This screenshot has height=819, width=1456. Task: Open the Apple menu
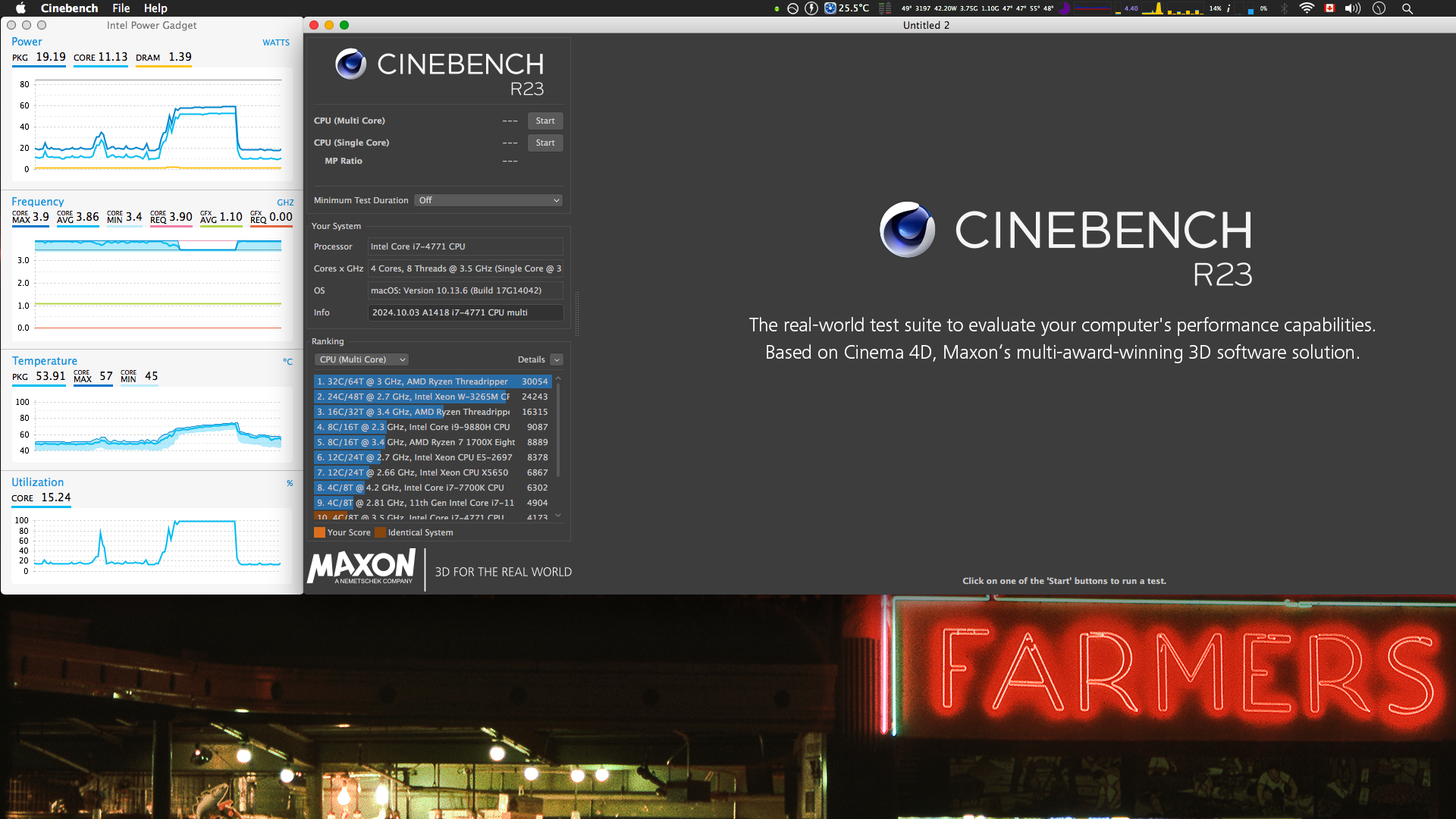(x=20, y=8)
